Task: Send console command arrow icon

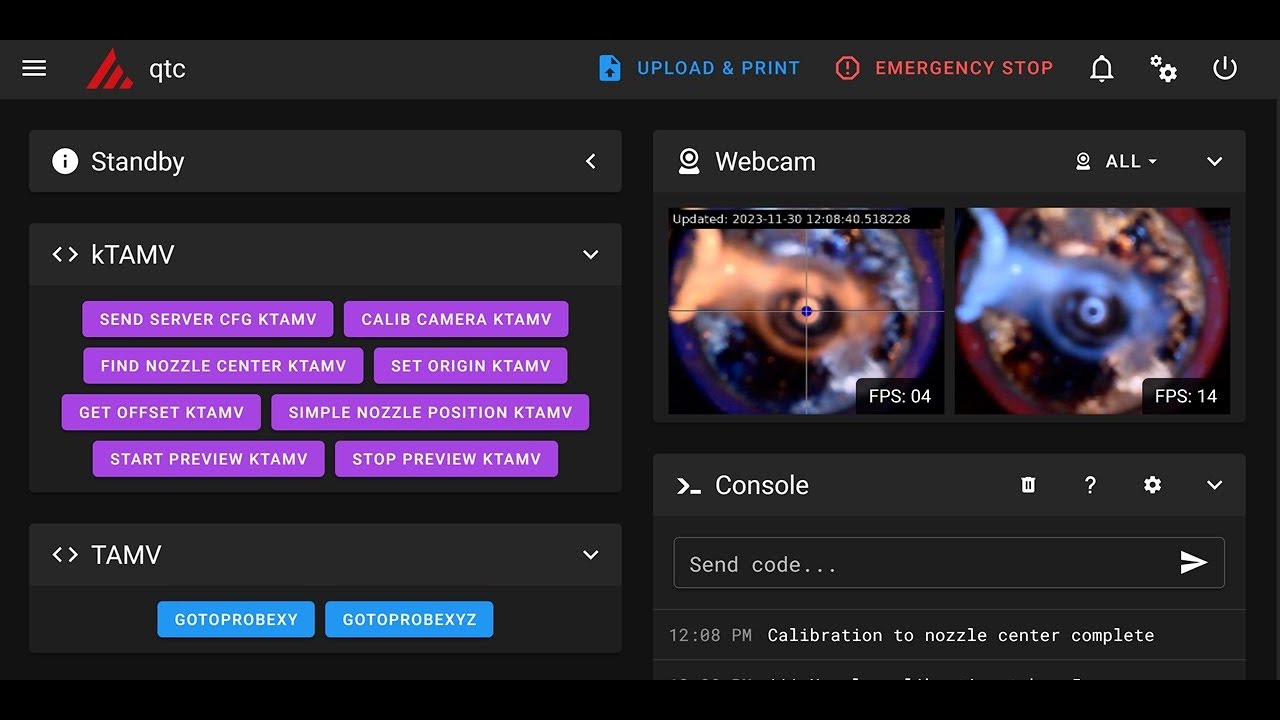Action: [1194, 563]
